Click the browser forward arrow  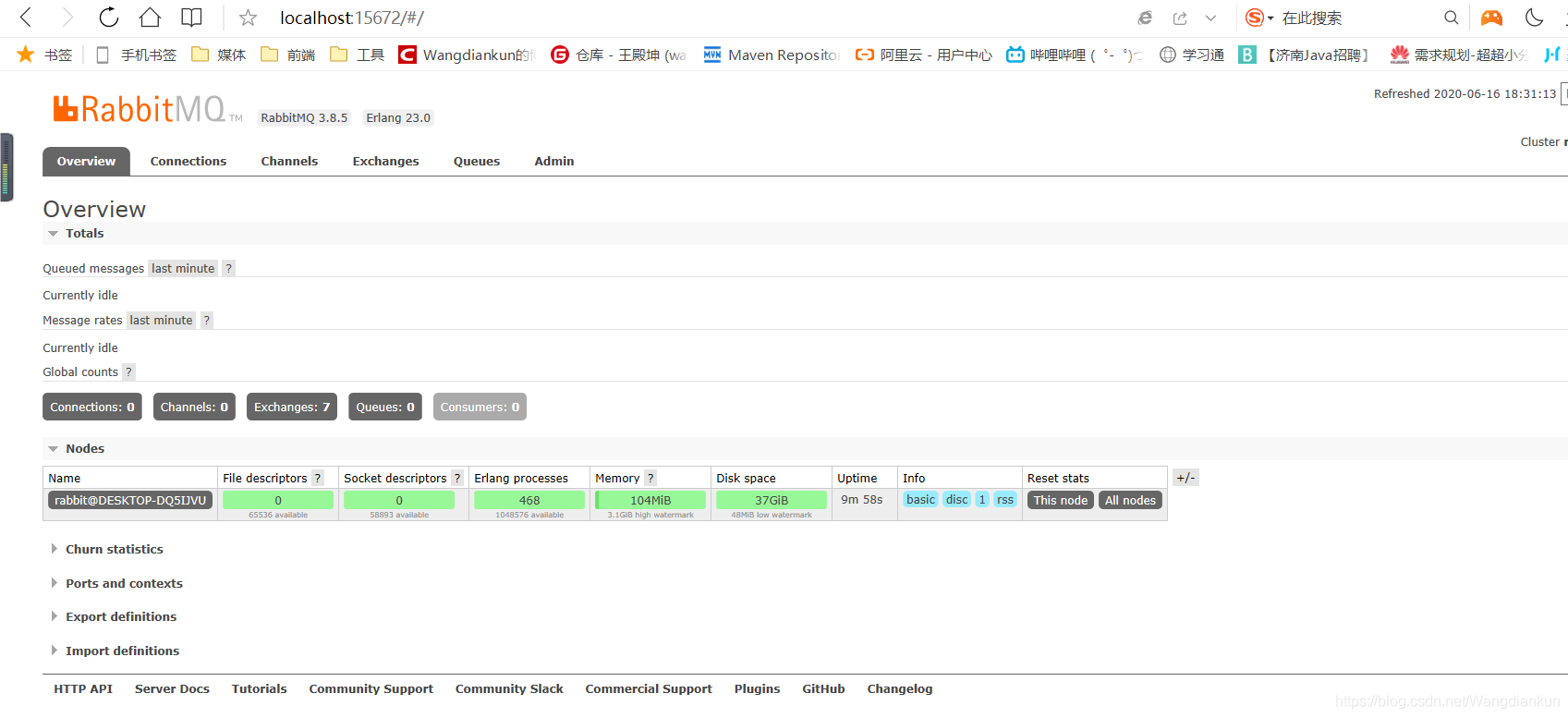(x=67, y=18)
